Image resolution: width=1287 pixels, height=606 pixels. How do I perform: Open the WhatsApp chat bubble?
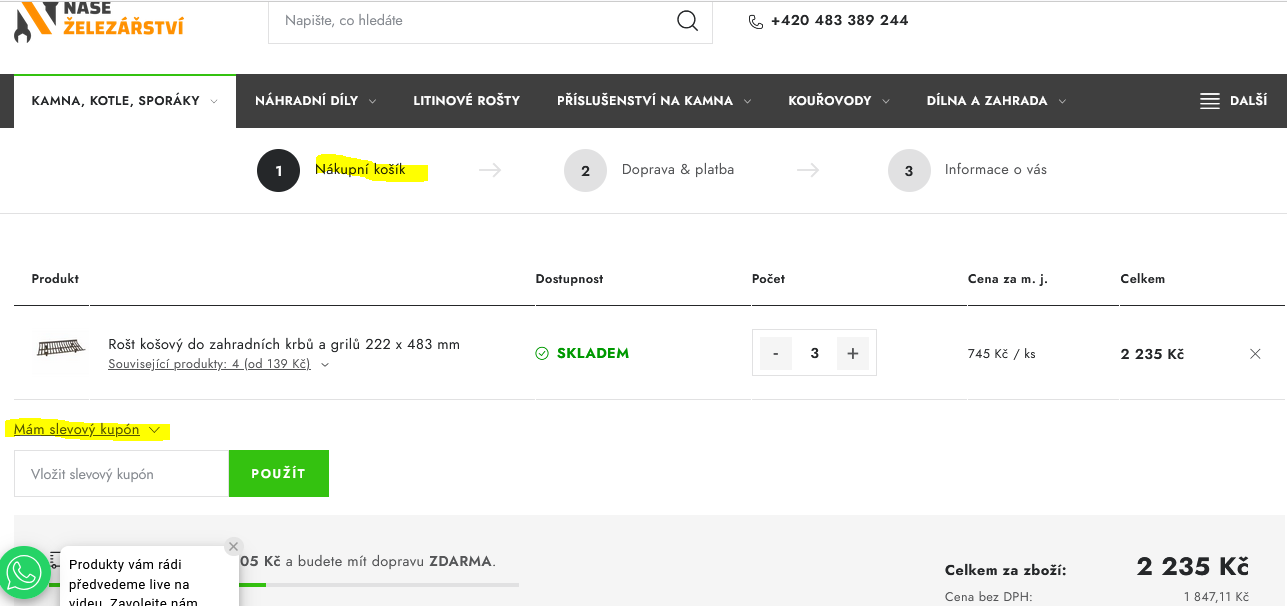pos(24,572)
